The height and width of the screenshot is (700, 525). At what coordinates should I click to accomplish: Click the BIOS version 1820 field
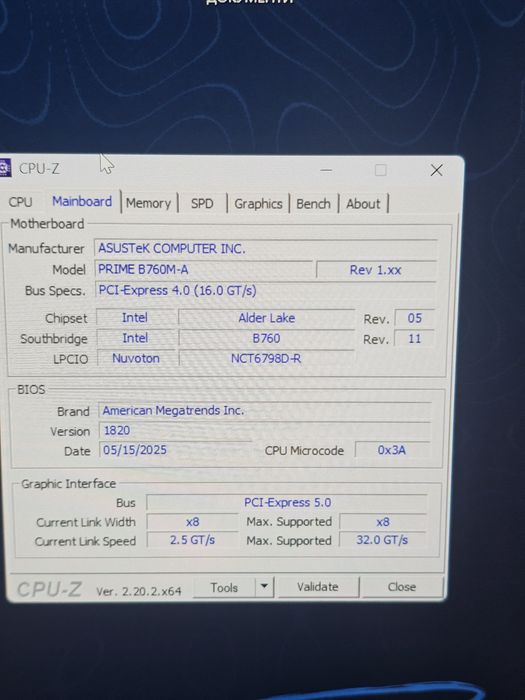click(x=265, y=430)
